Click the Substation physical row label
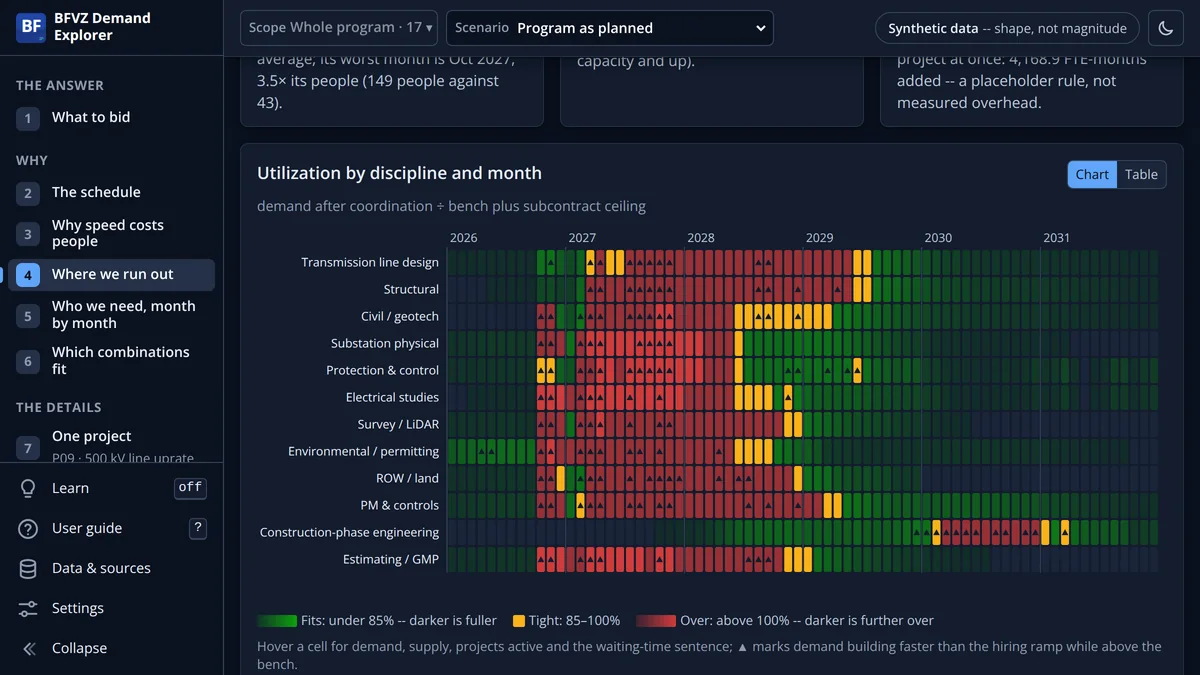Screen dimensions: 1200x675 385,344
